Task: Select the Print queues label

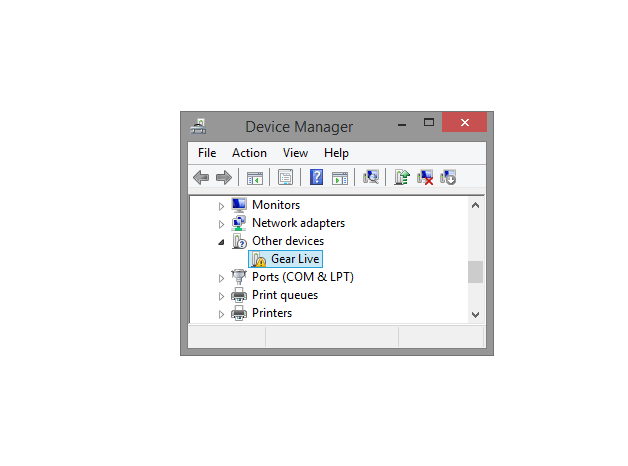Action: (x=285, y=295)
